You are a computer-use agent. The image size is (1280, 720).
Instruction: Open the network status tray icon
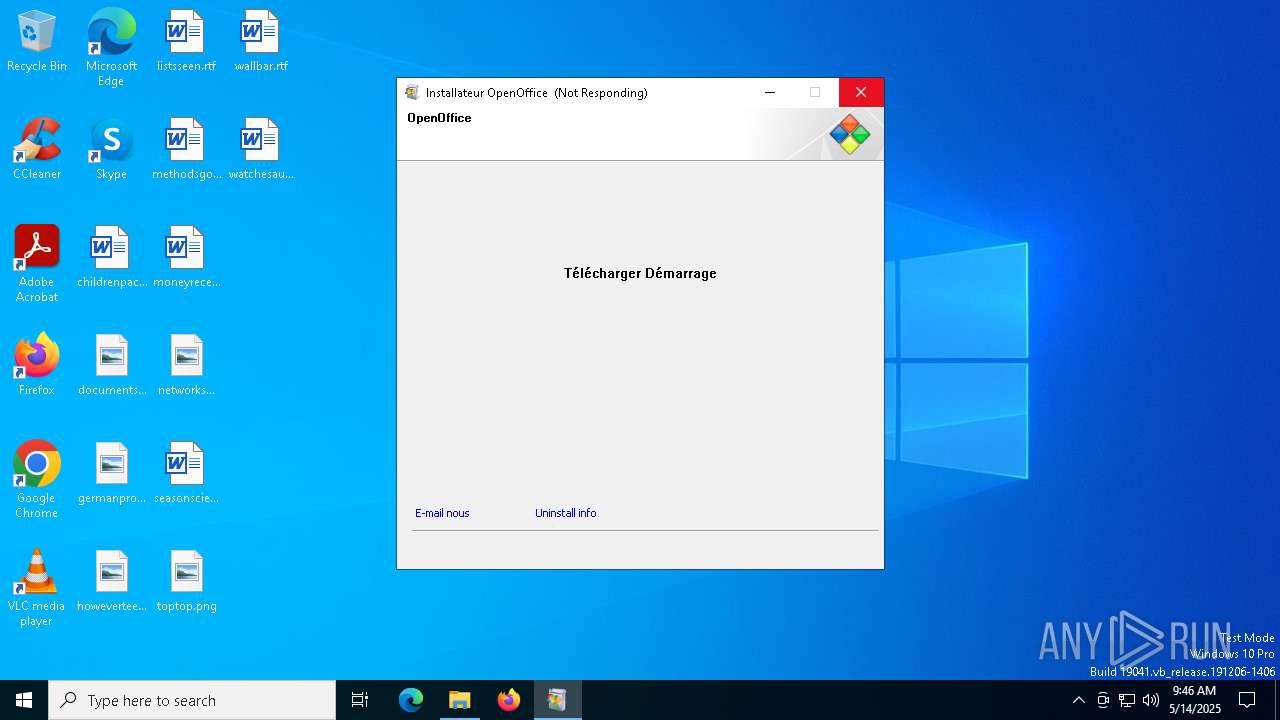pos(1127,700)
